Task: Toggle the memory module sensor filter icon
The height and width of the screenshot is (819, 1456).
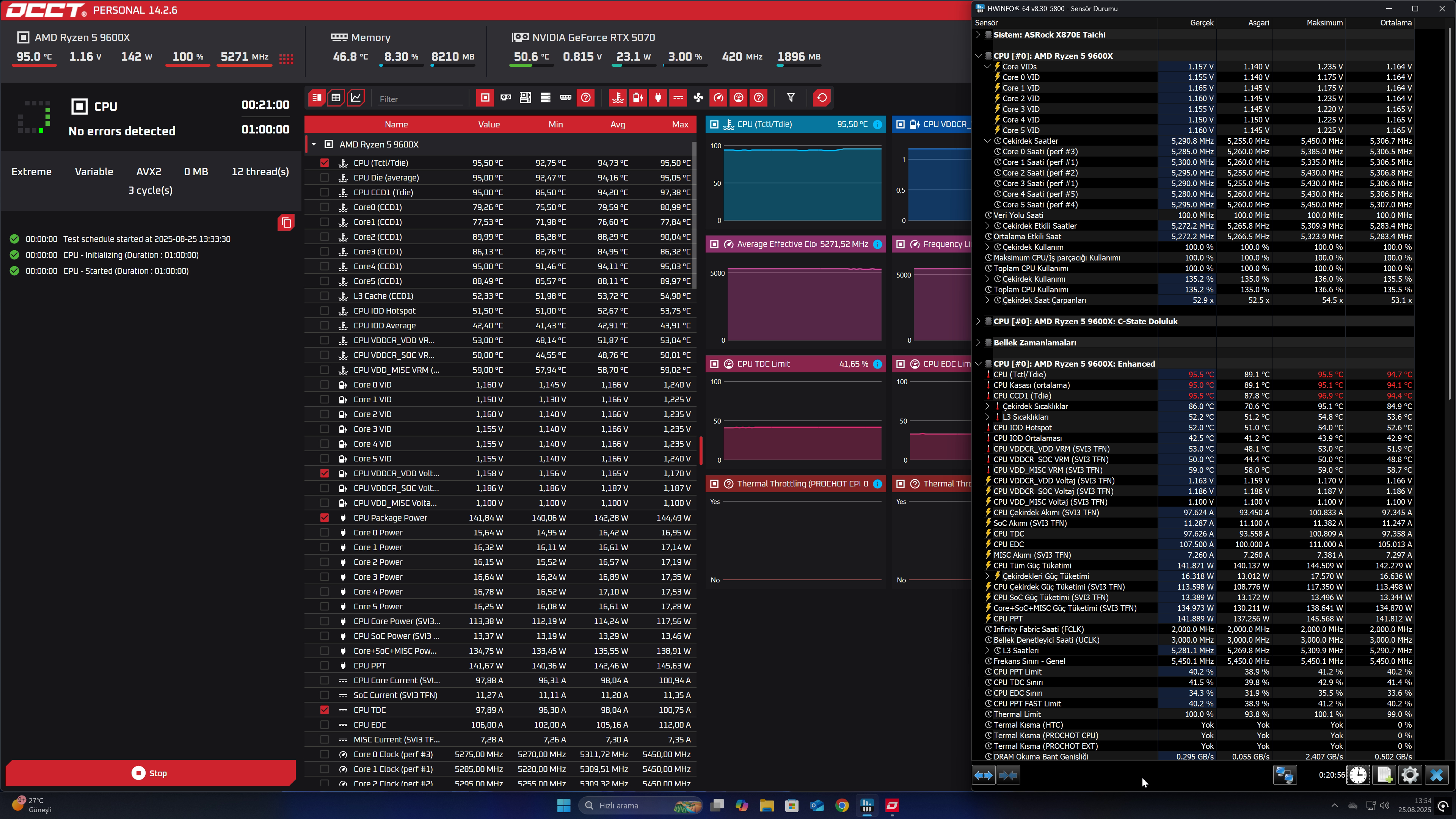Action: point(565,98)
